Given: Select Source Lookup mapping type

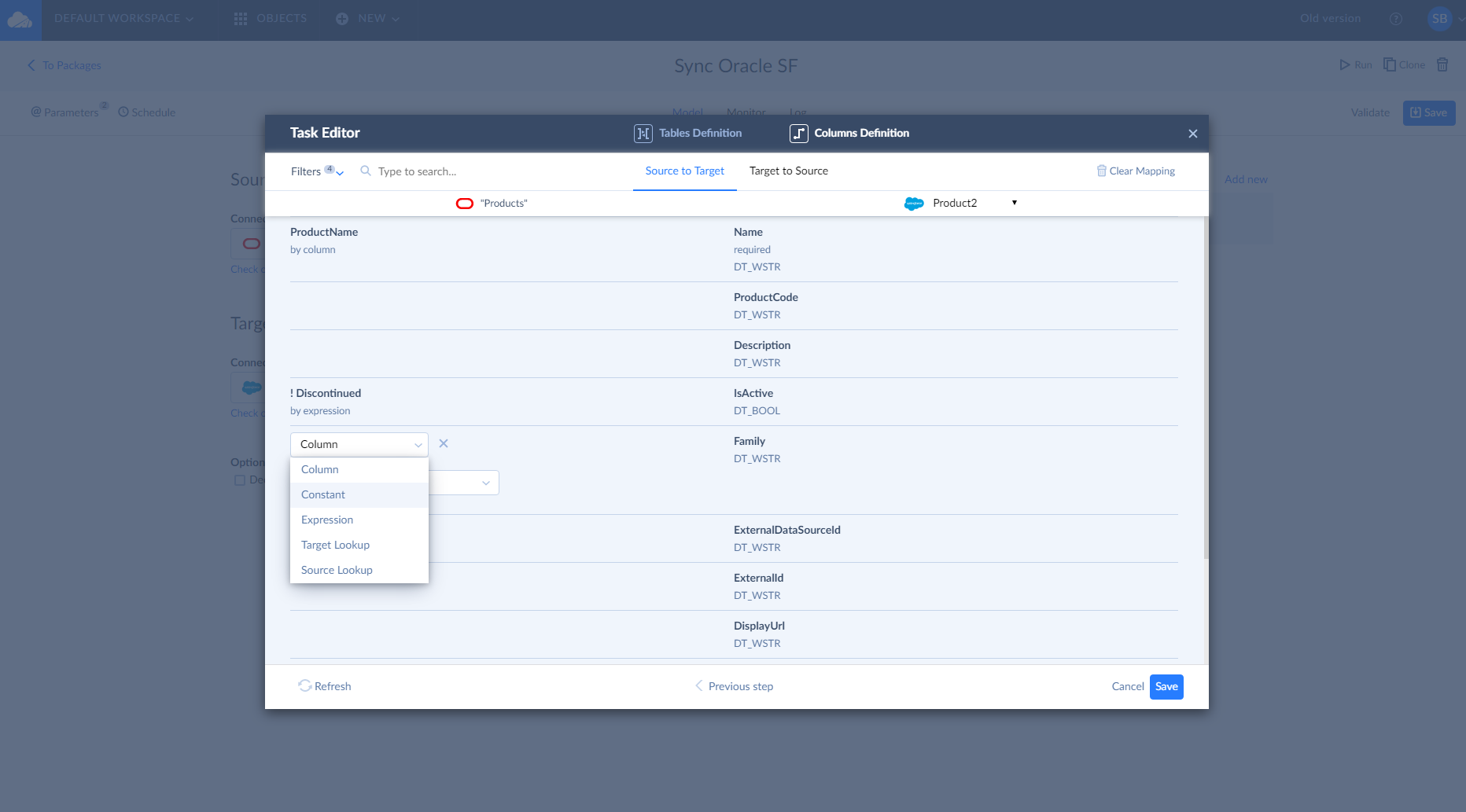Looking at the screenshot, I should (x=359, y=570).
